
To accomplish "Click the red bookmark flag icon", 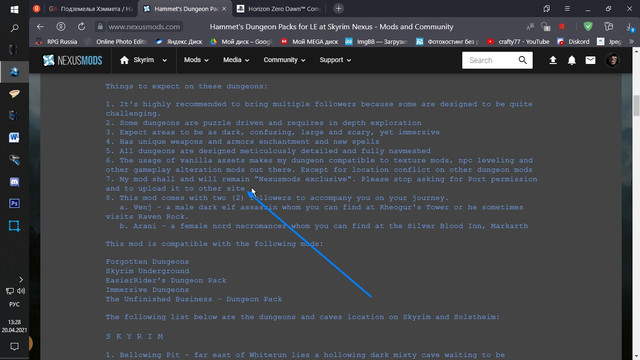I will pos(562,27).
